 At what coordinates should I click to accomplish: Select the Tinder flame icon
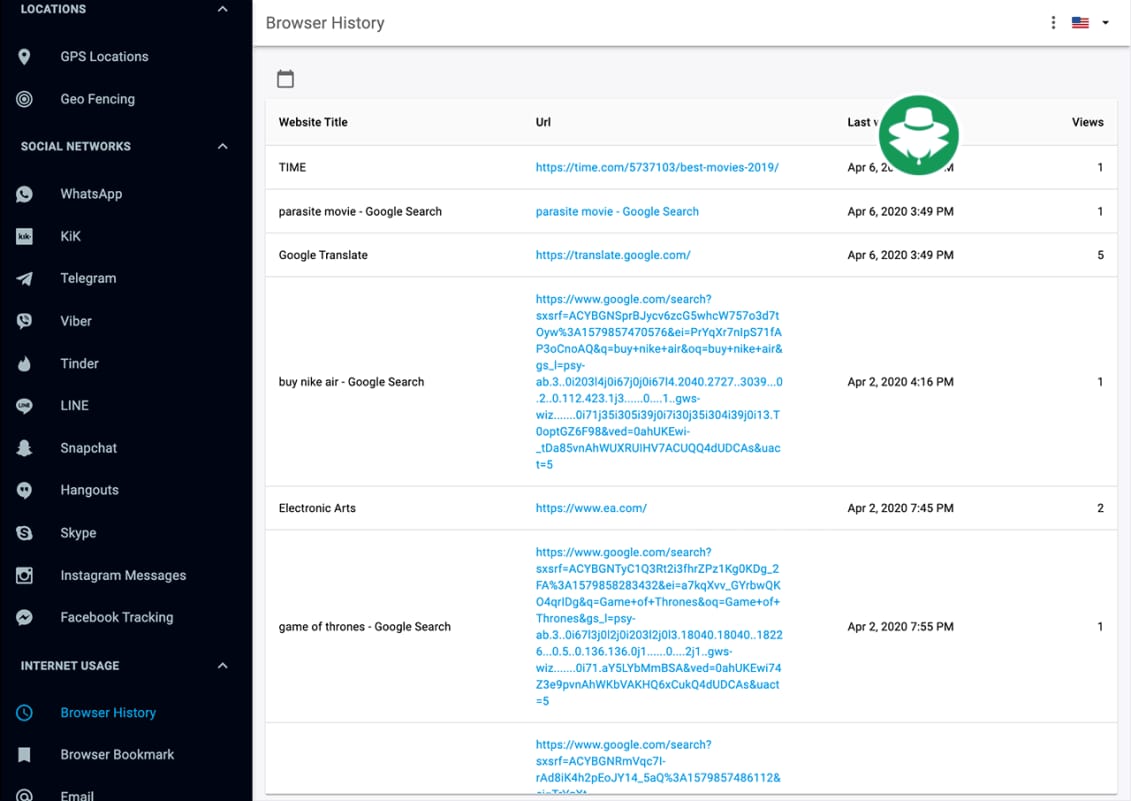[24, 363]
